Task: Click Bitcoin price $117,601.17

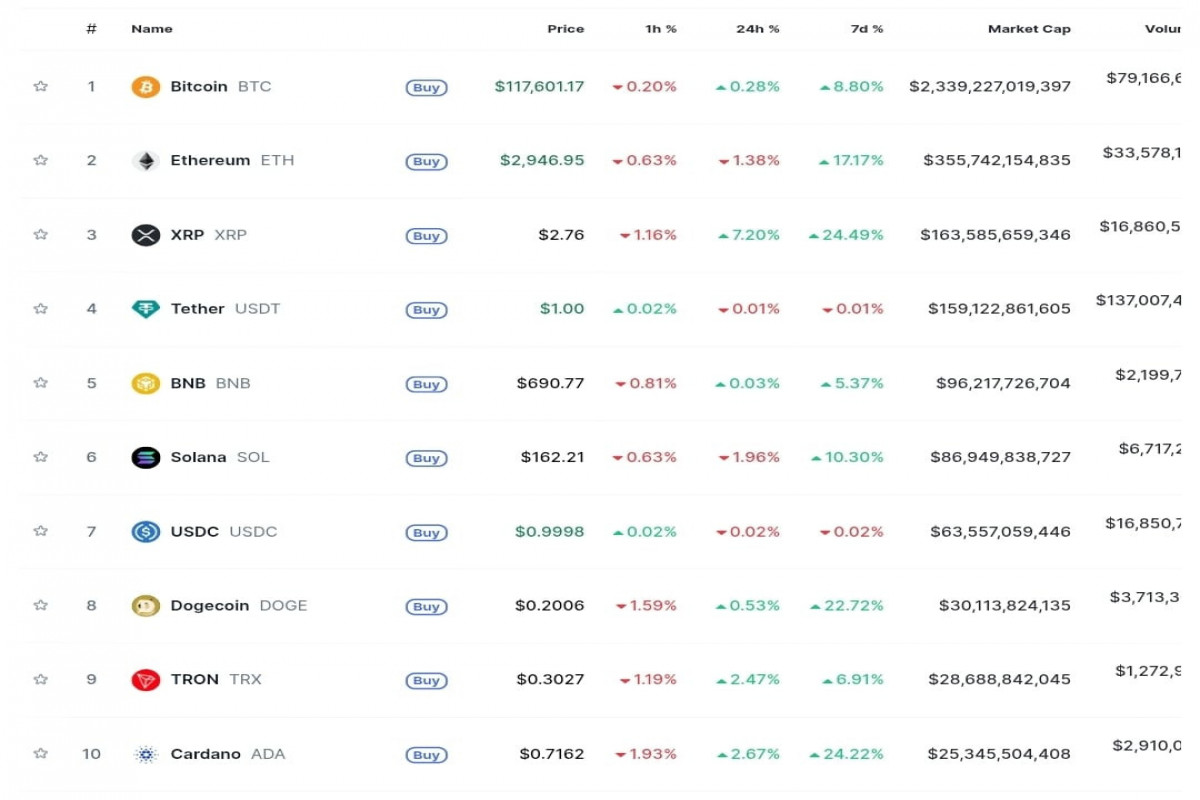Action: pos(539,86)
